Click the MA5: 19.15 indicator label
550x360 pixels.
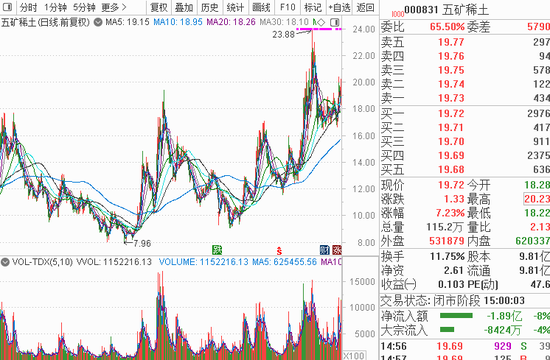coord(127,22)
